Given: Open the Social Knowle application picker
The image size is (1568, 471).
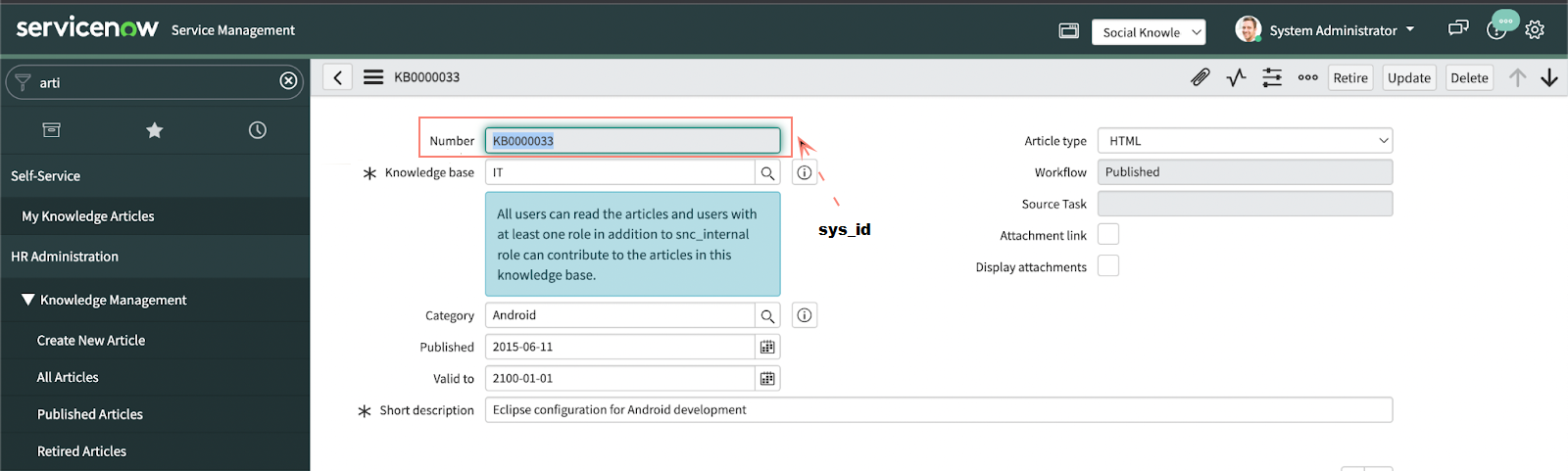Looking at the screenshot, I should [1149, 32].
